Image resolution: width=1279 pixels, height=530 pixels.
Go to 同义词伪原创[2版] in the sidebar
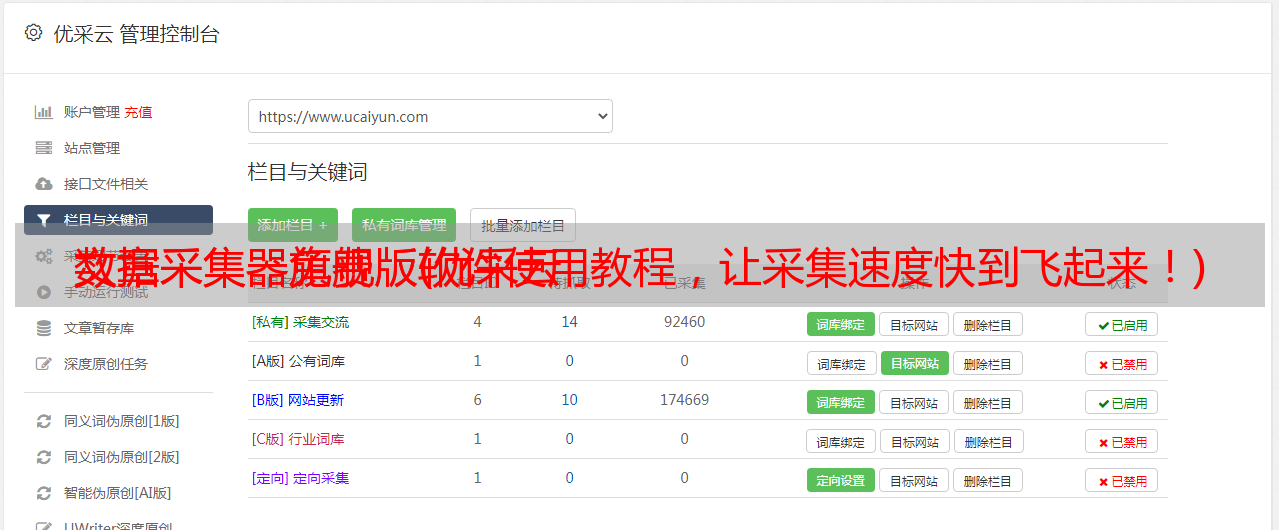tap(121, 457)
